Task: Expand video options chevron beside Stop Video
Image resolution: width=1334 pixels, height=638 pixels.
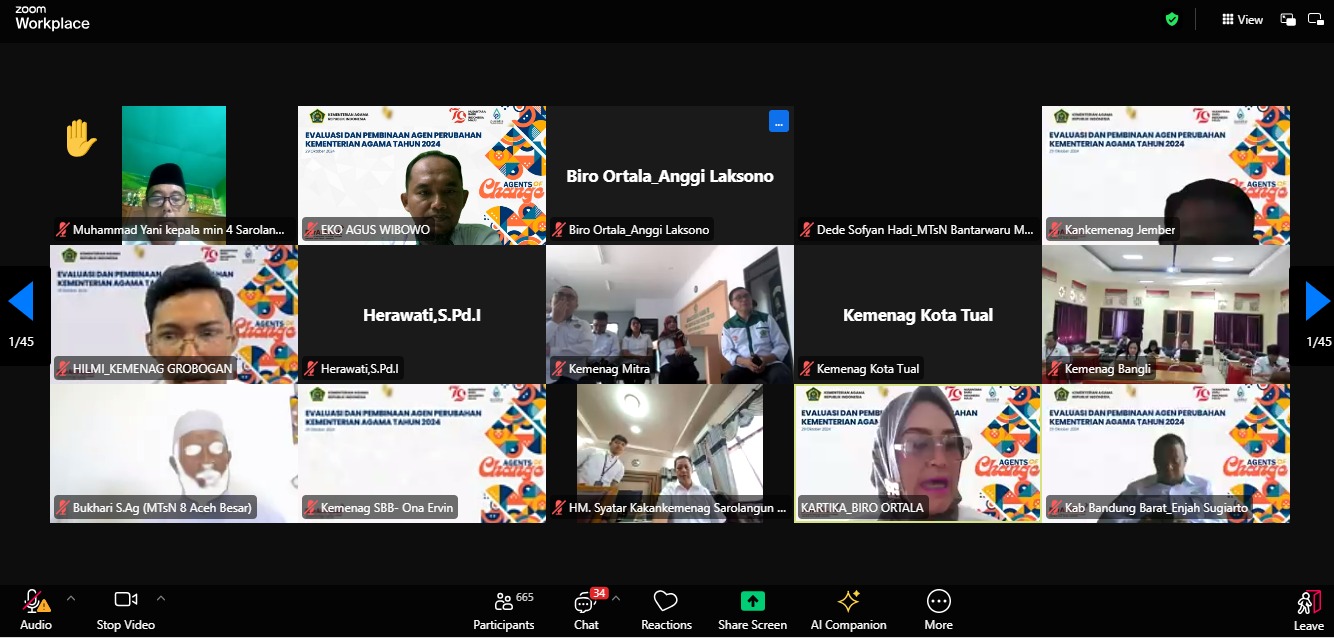Action: 161,598
